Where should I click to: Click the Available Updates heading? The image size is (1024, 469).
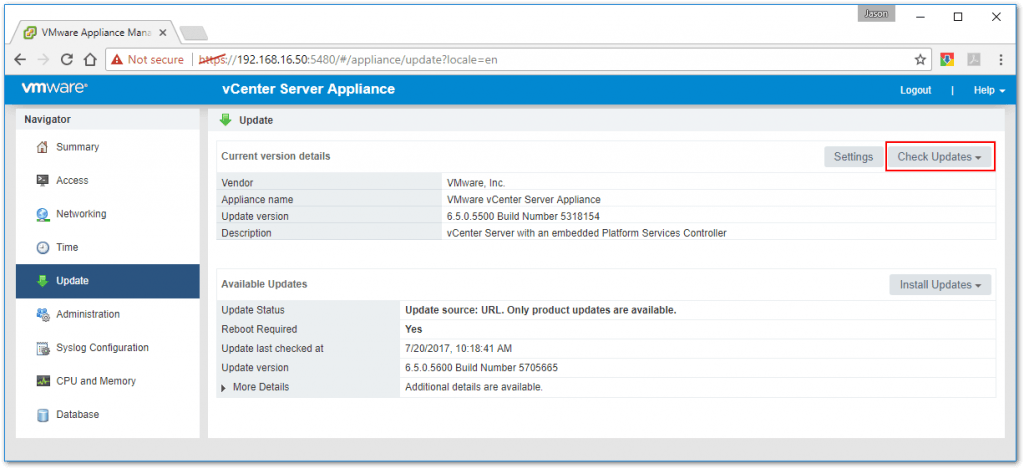point(264,284)
